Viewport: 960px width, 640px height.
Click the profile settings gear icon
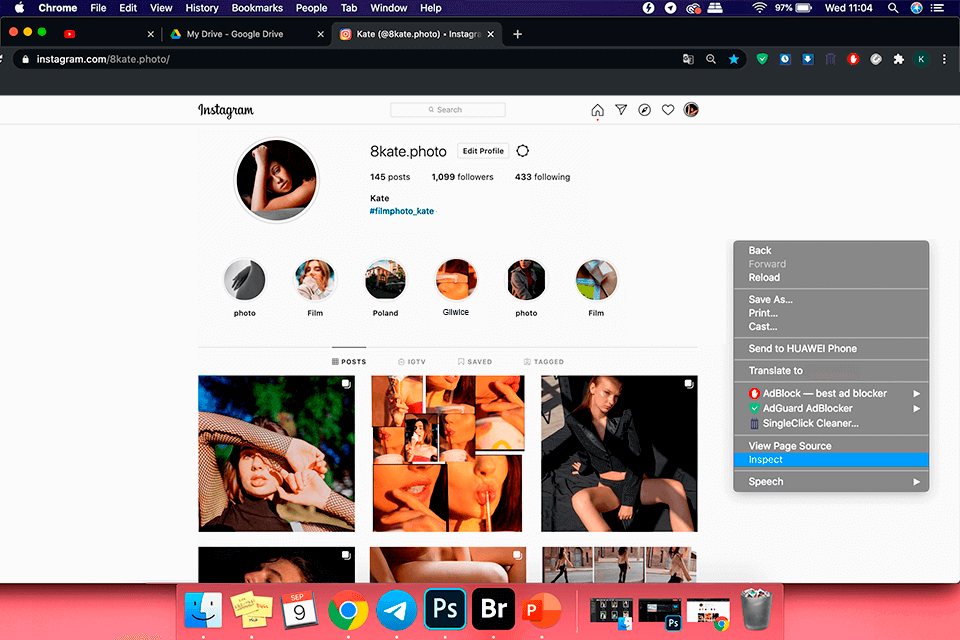tap(522, 151)
